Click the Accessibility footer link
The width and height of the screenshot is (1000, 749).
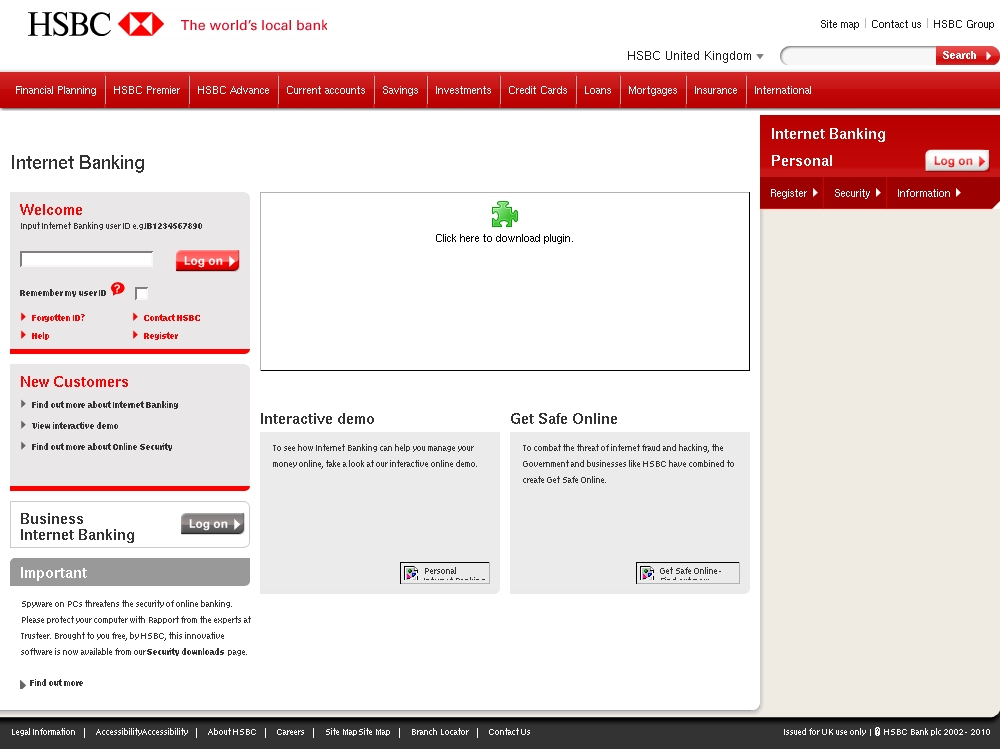[142, 732]
